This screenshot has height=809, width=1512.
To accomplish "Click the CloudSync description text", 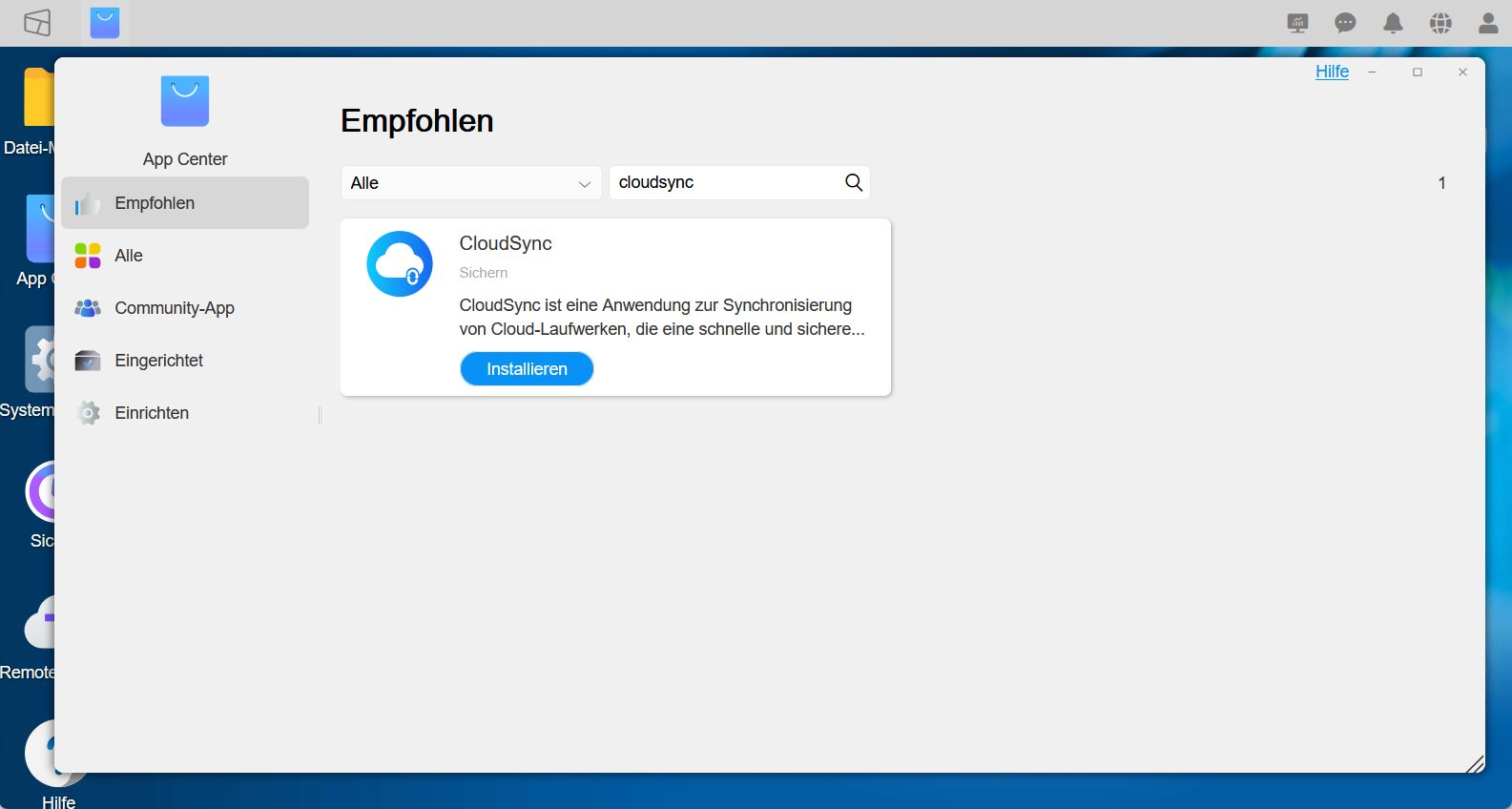I will click(x=662, y=317).
